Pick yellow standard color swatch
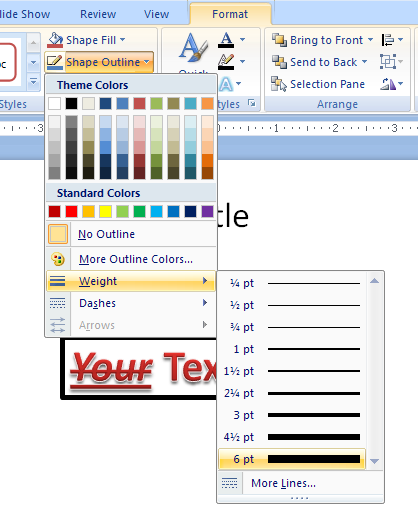The height and width of the screenshot is (525, 418). [106, 212]
